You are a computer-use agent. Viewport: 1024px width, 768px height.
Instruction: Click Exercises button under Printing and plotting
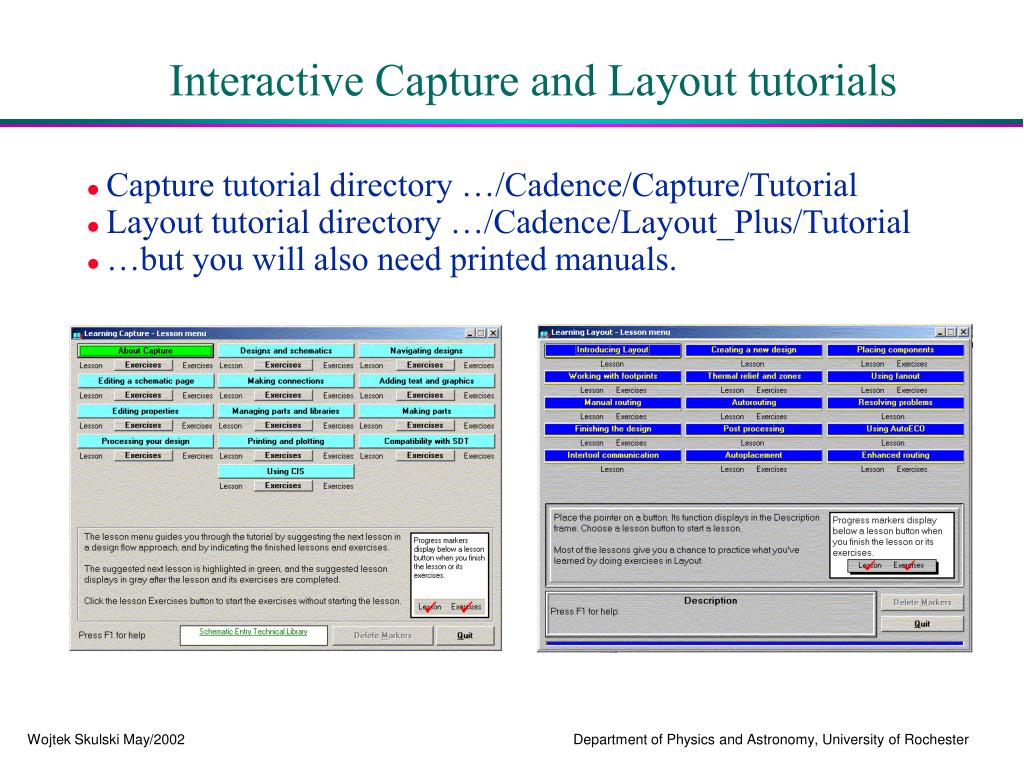click(283, 455)
